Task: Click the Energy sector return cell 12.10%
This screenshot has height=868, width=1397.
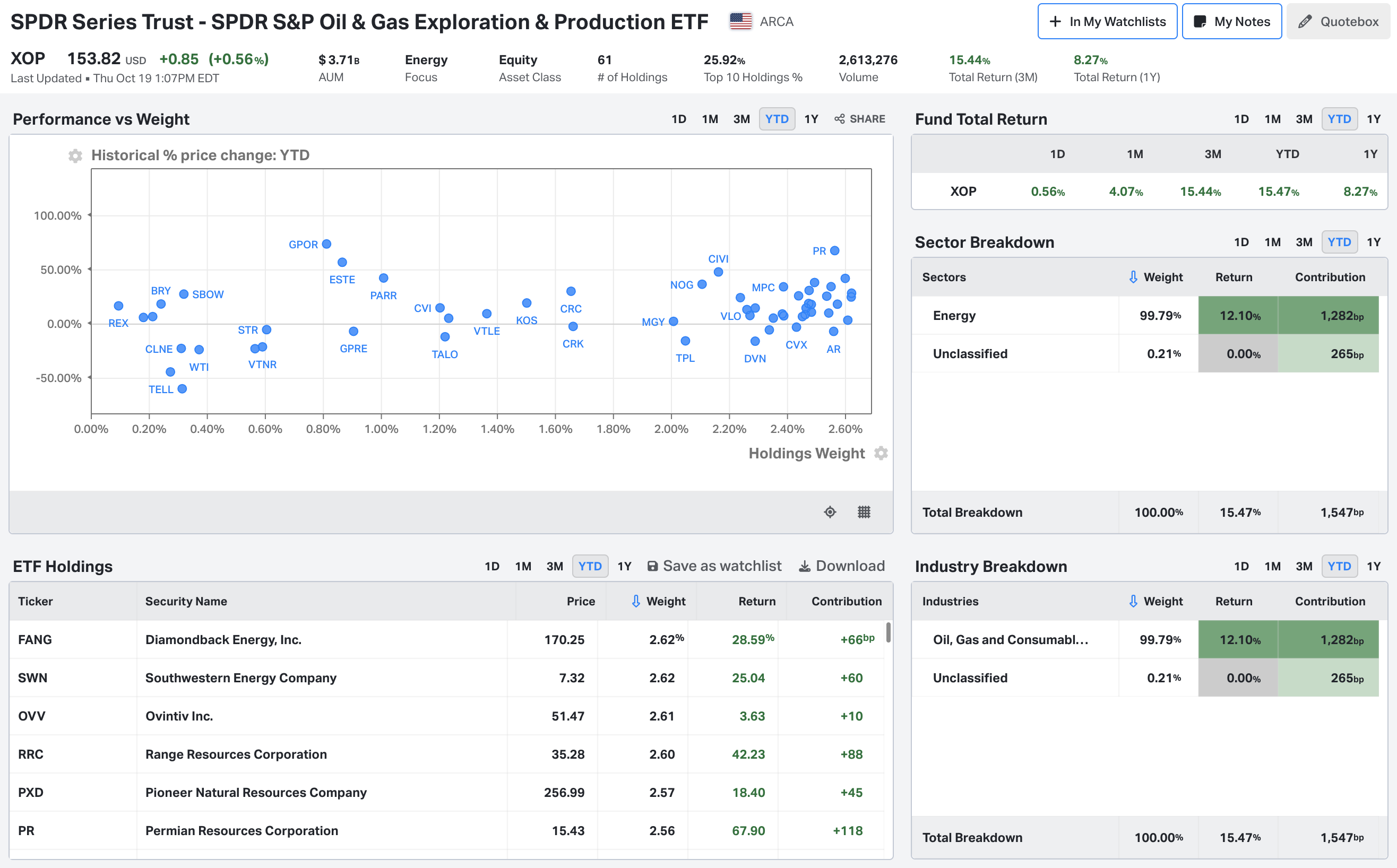Action: [x=1238, y=315]
